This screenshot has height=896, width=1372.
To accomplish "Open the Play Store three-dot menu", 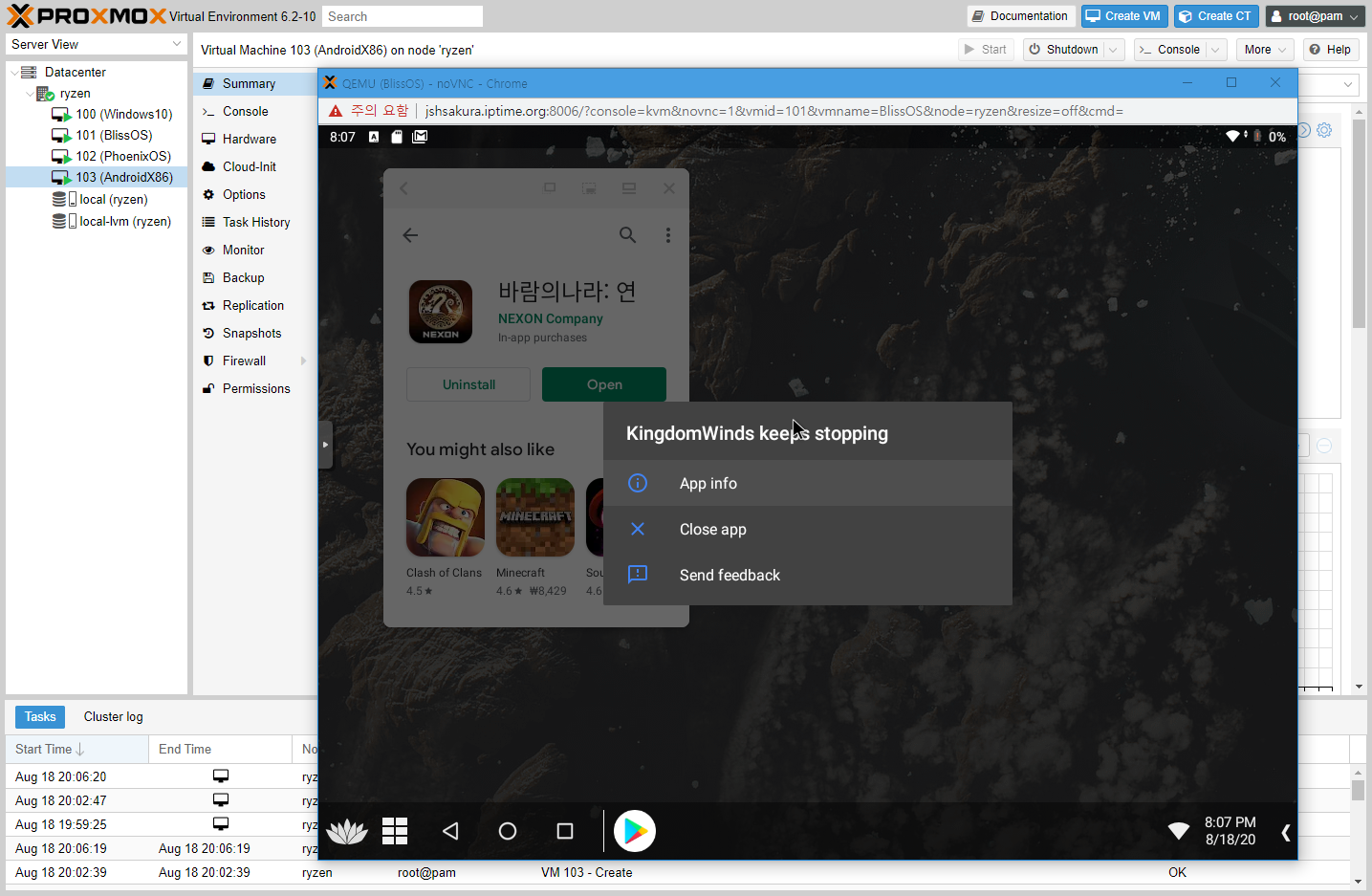I will [x=668, y=235].
